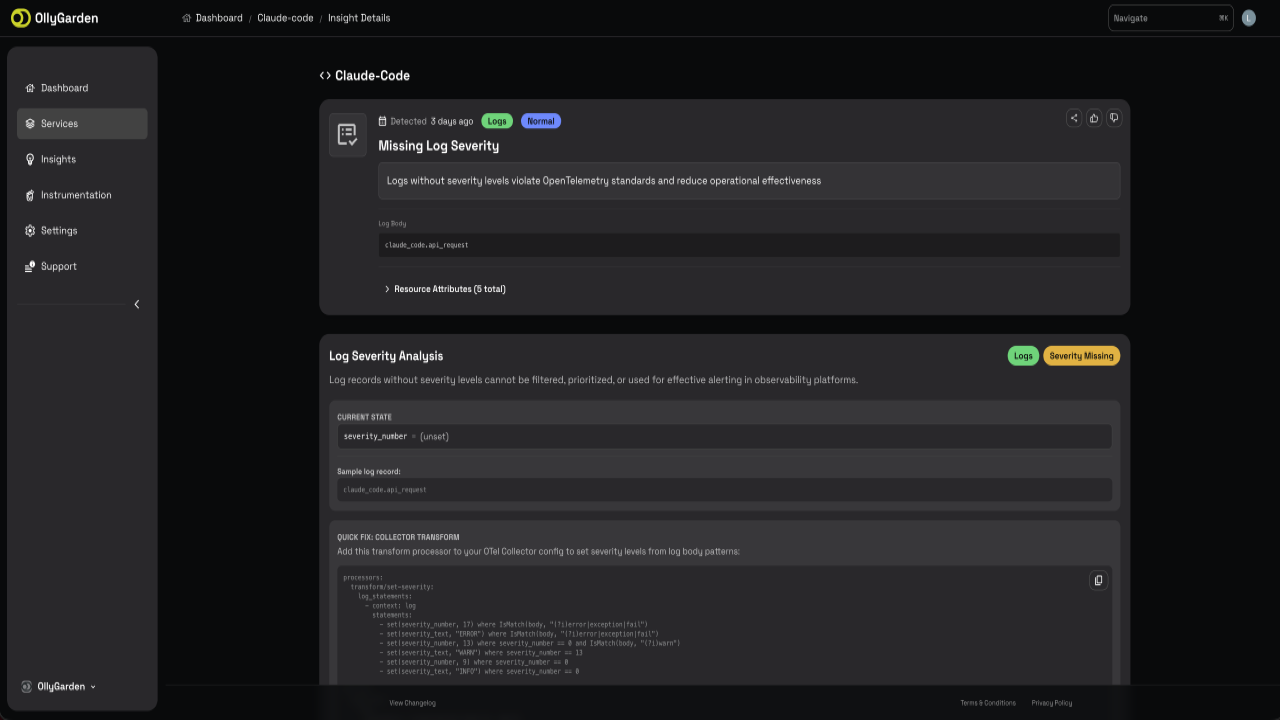
Task: Open Terms & Conditions in the footer
Action: pos(988,703)
